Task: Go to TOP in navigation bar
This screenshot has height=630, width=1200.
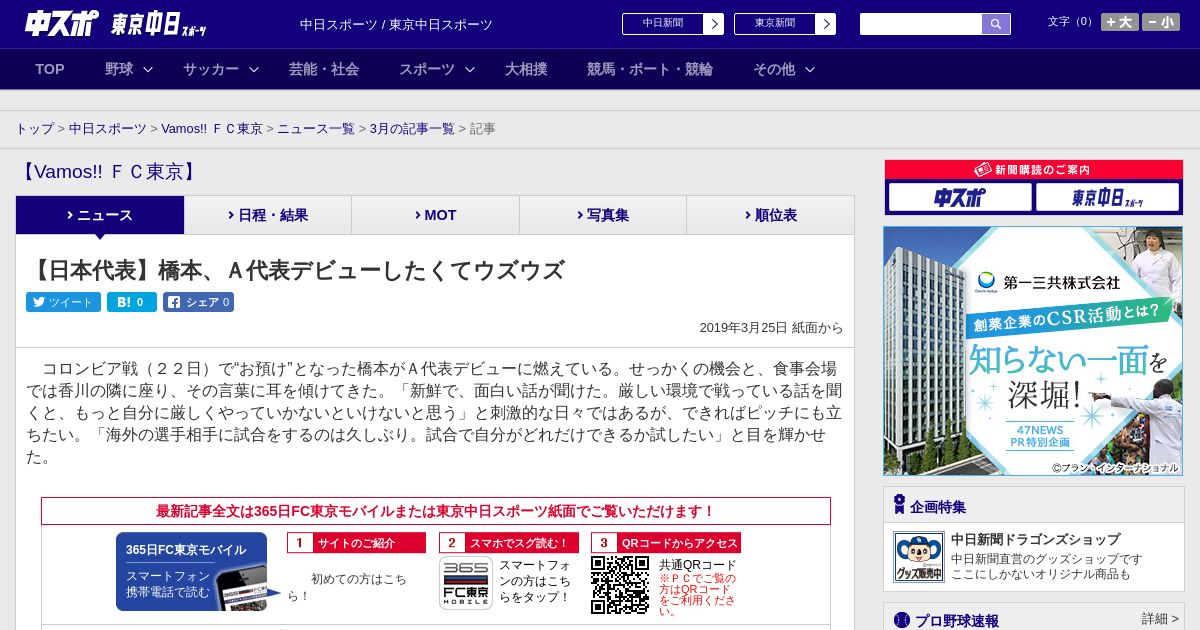Action: (x=50, y=69)
